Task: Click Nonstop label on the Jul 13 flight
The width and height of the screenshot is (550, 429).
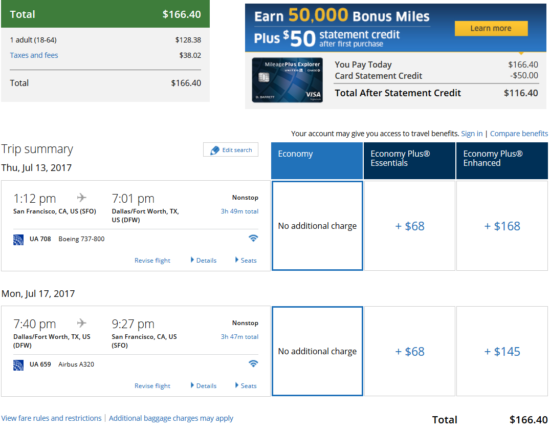Action: (245, 197)
